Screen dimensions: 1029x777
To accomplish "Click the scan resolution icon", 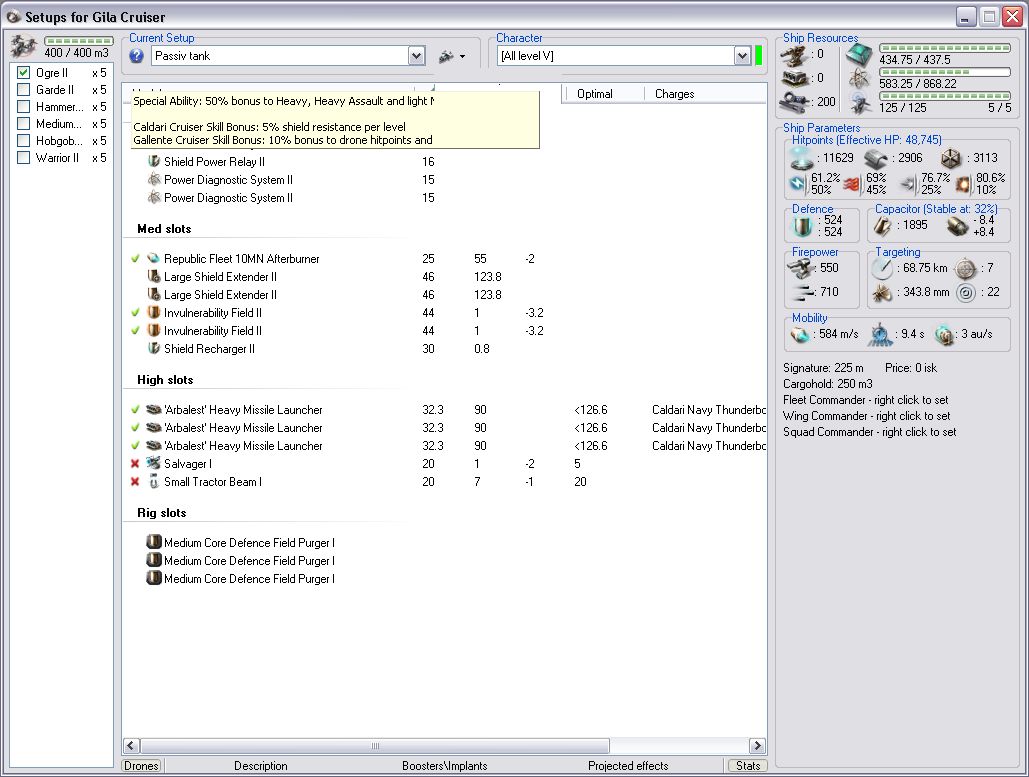I will [883, 292].
